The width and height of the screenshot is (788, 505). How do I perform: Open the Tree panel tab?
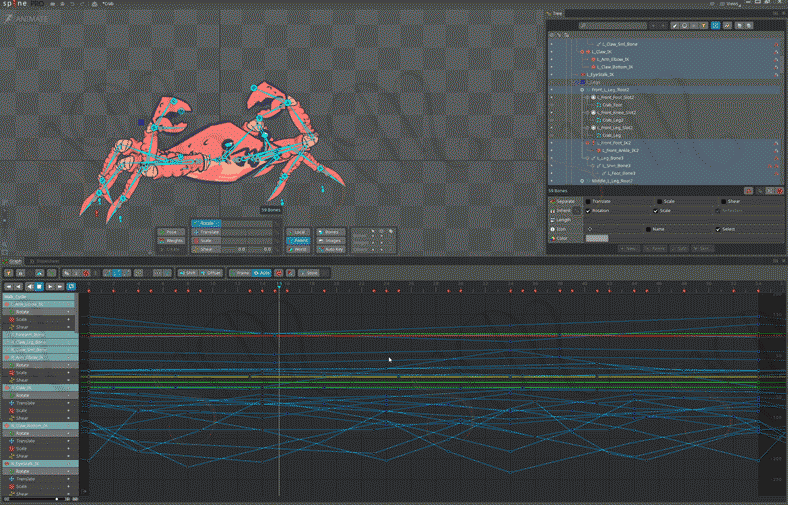pos(555,14)
